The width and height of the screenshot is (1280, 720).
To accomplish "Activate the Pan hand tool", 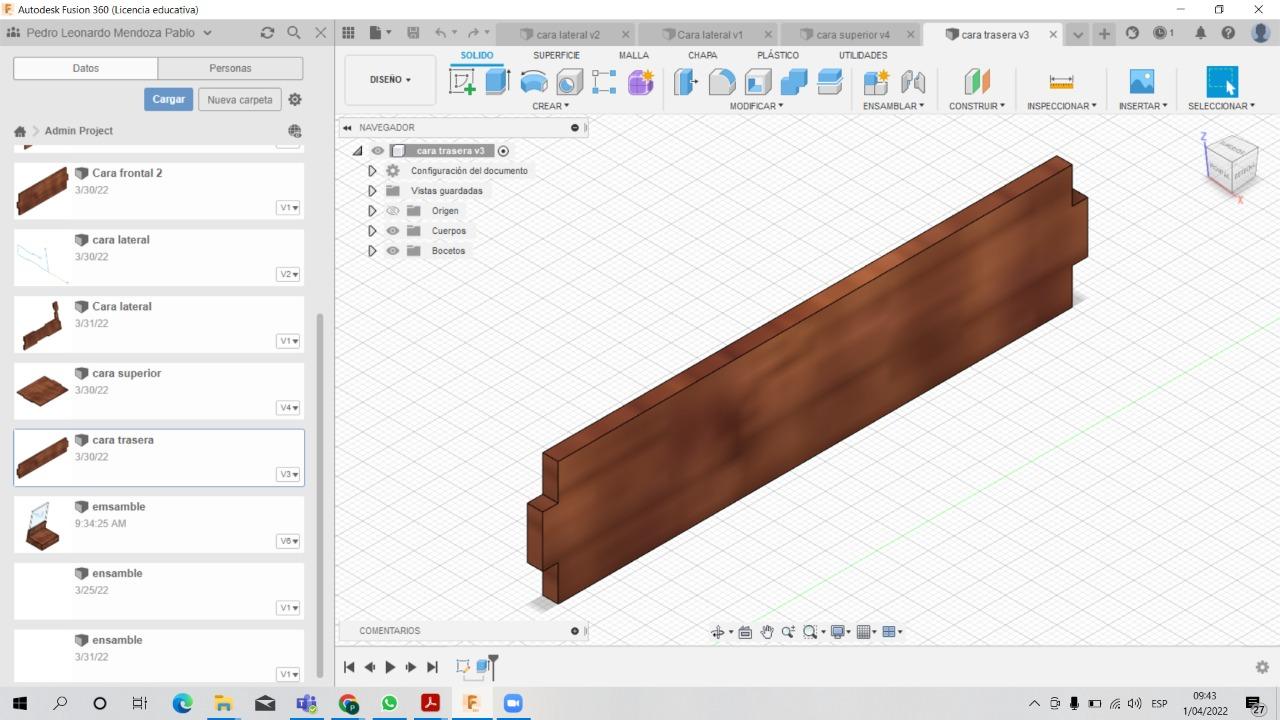I will point(767,632).
